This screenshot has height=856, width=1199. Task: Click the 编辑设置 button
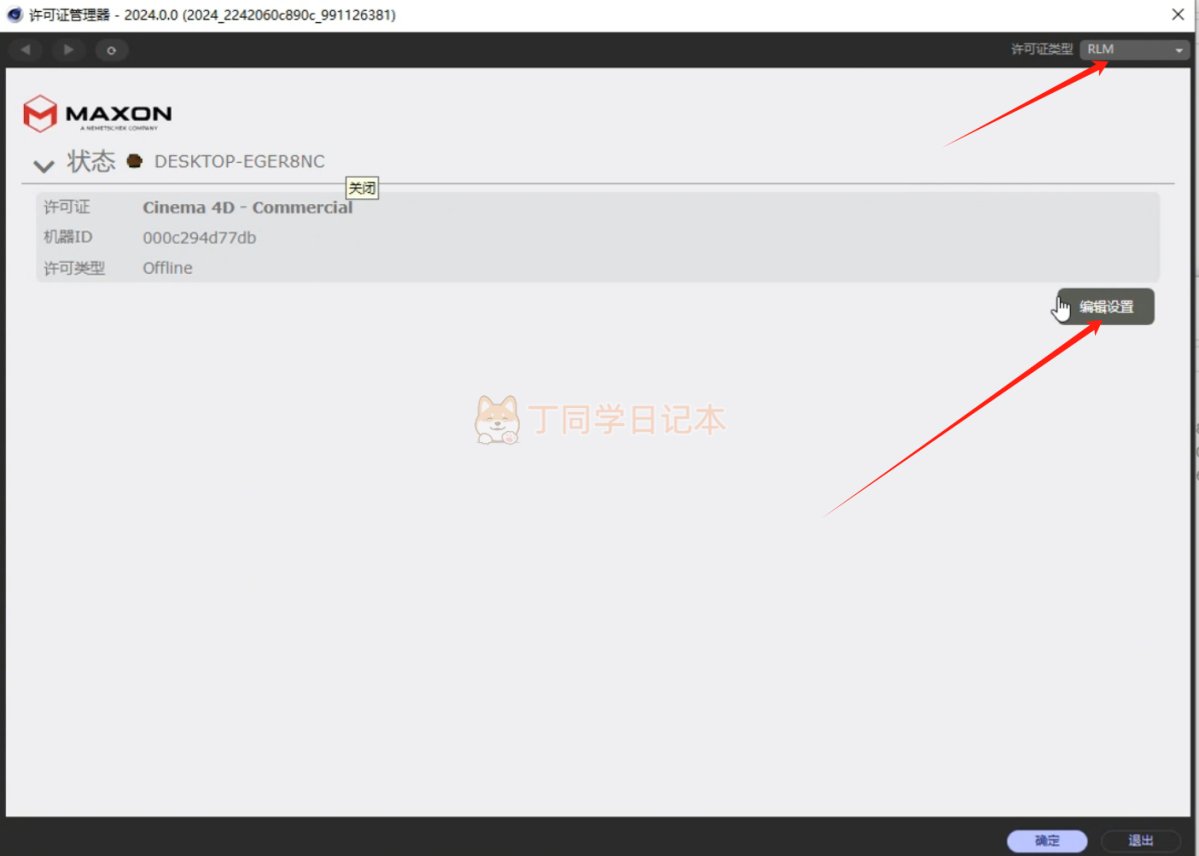(x=1106, y=307)
